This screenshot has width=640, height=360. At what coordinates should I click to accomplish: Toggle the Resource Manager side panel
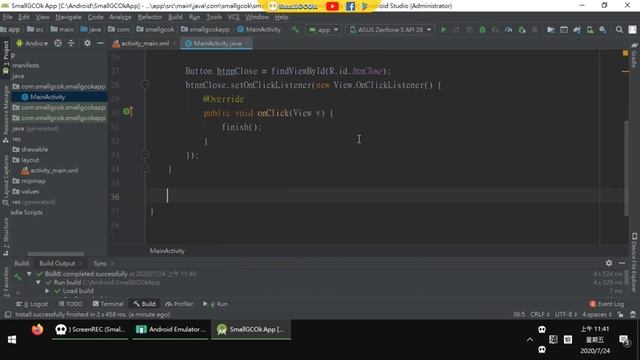click(x=6, y=113)
